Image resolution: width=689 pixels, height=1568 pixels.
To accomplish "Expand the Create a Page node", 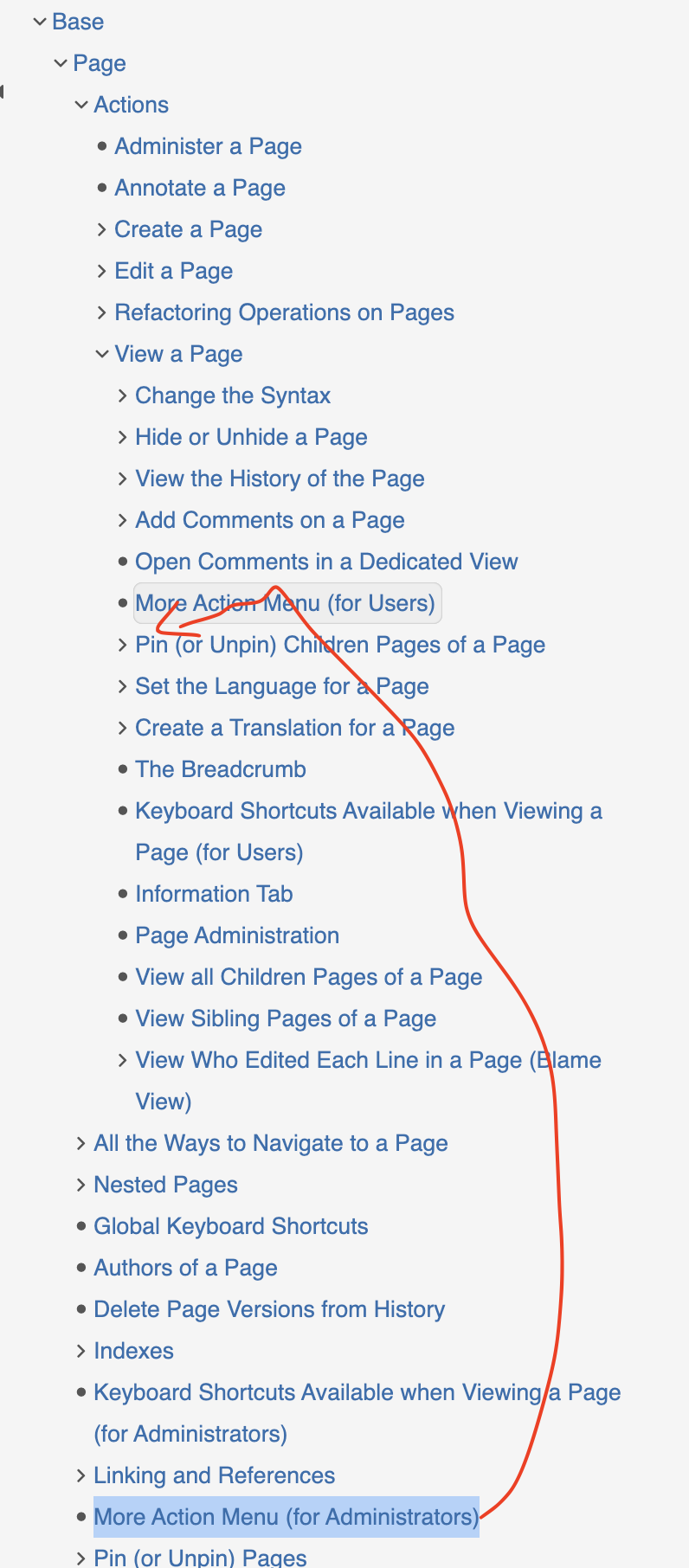I will [102, 229].
